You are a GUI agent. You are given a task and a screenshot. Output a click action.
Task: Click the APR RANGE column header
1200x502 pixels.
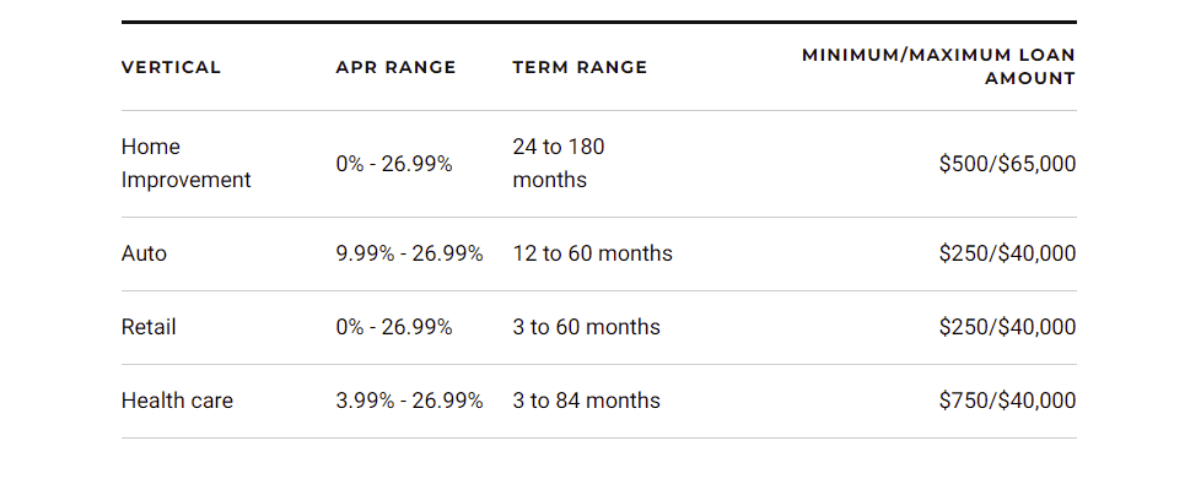(396, 67)
